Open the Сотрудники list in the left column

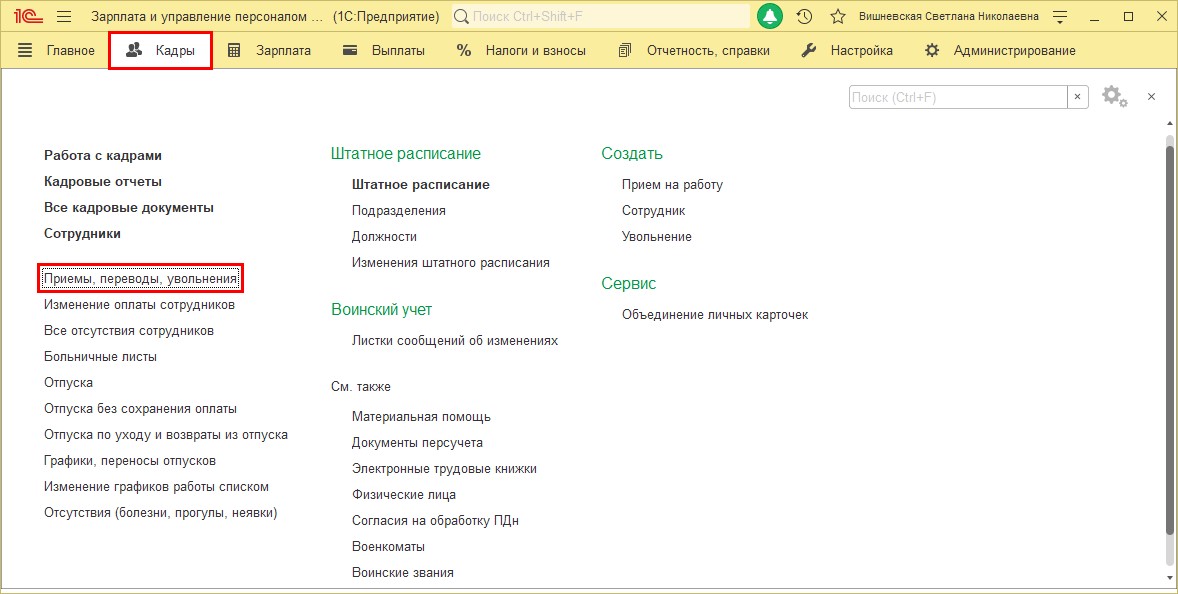tap(82, 234)
